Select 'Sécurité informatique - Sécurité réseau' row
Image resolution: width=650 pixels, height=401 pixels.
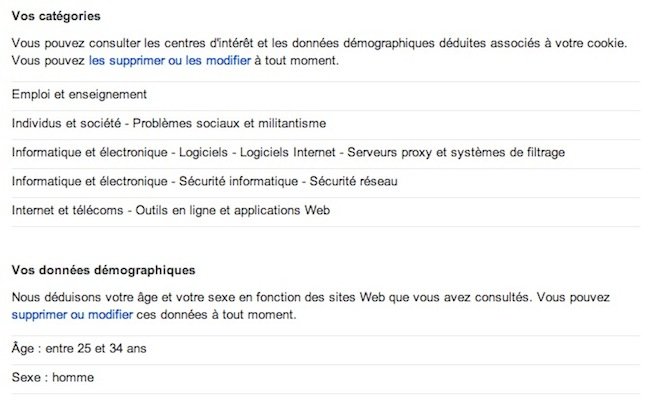tap(325, 183)
